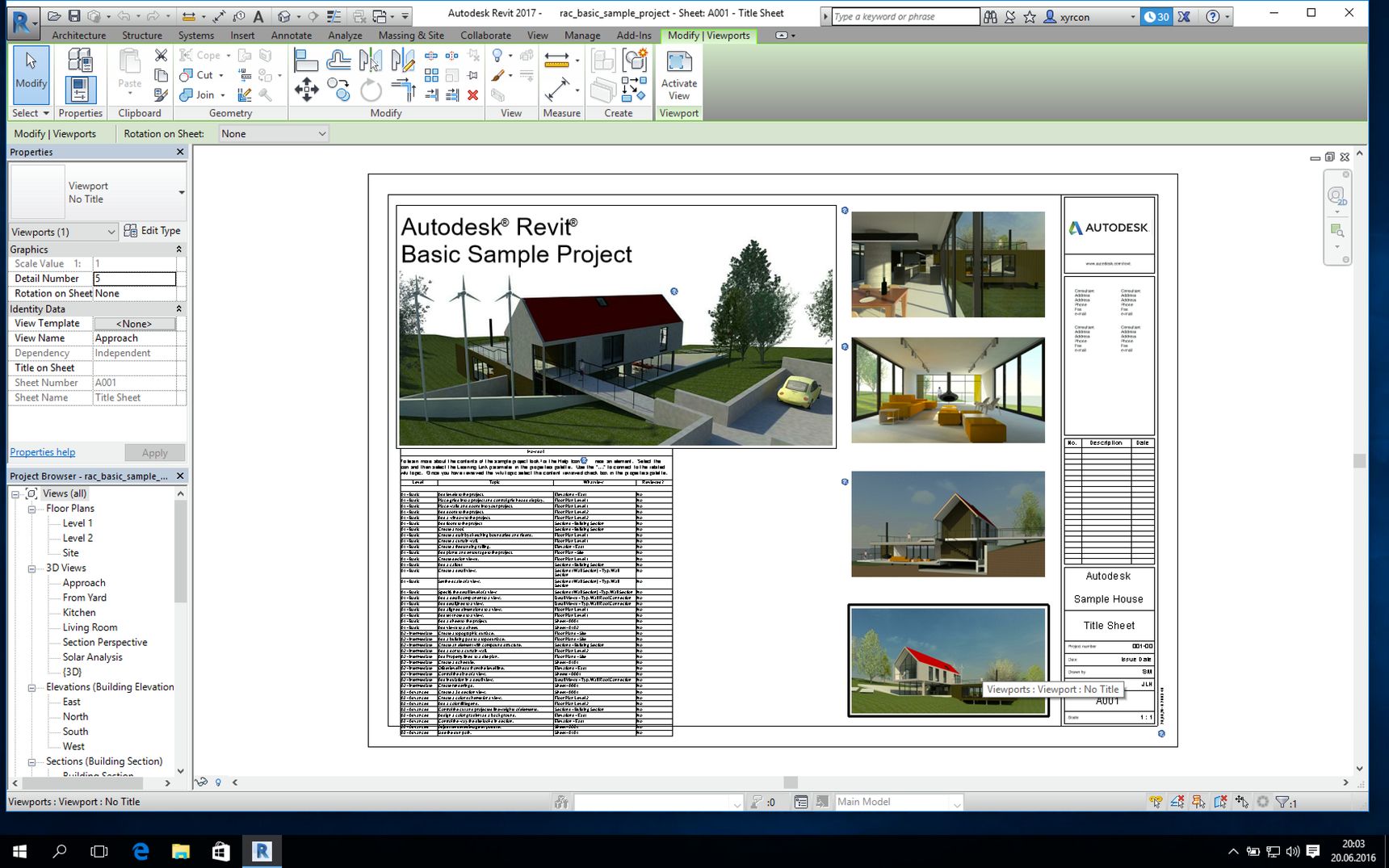Expand the Select panel dropdown
The image size is (1389, 868).
31,113
